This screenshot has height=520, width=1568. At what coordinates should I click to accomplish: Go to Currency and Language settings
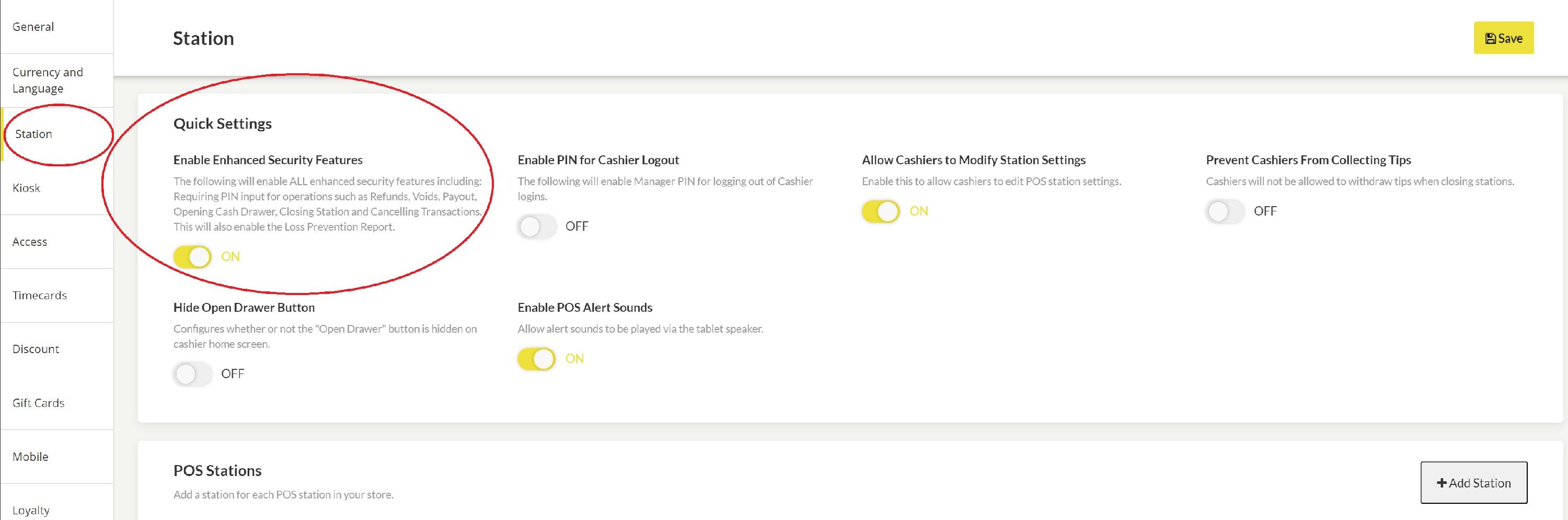57,81
